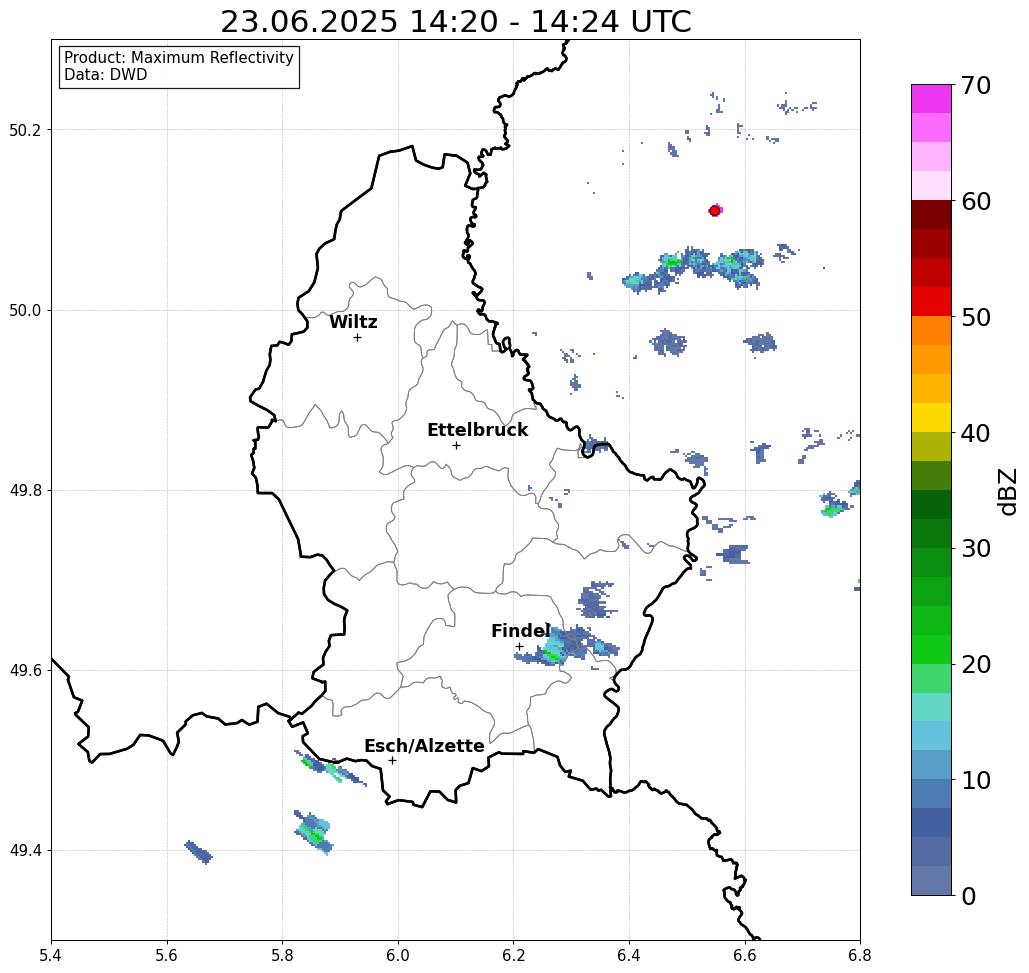Click colorbar tick label 50
Image resolution: width=1029 pixels, height=973 pixels.
pyautogui.click(x=976, y=317)
